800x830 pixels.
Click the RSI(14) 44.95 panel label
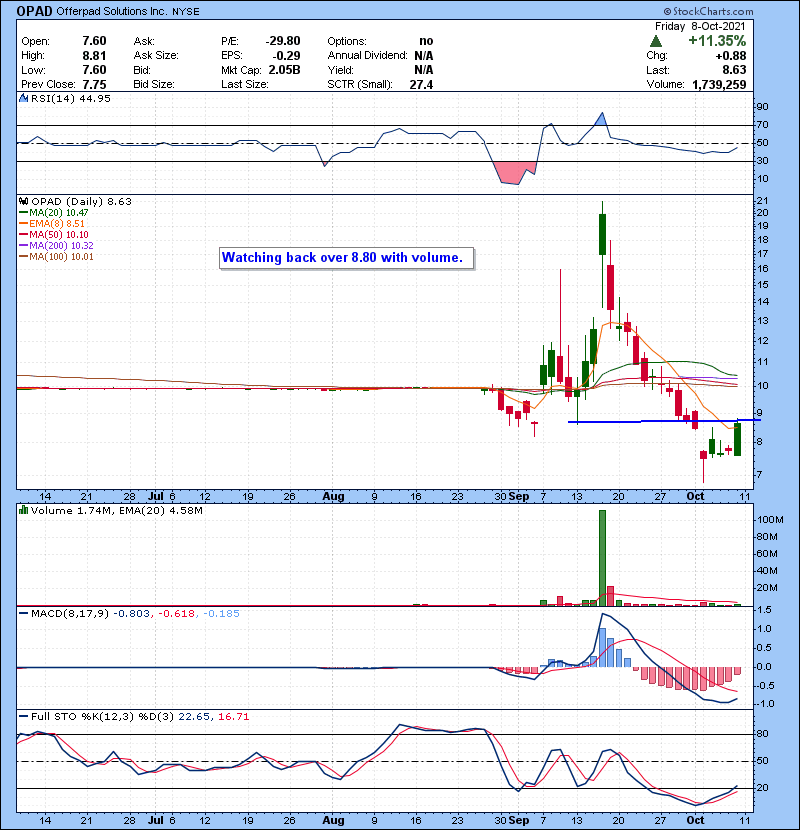tap(71, 98)
